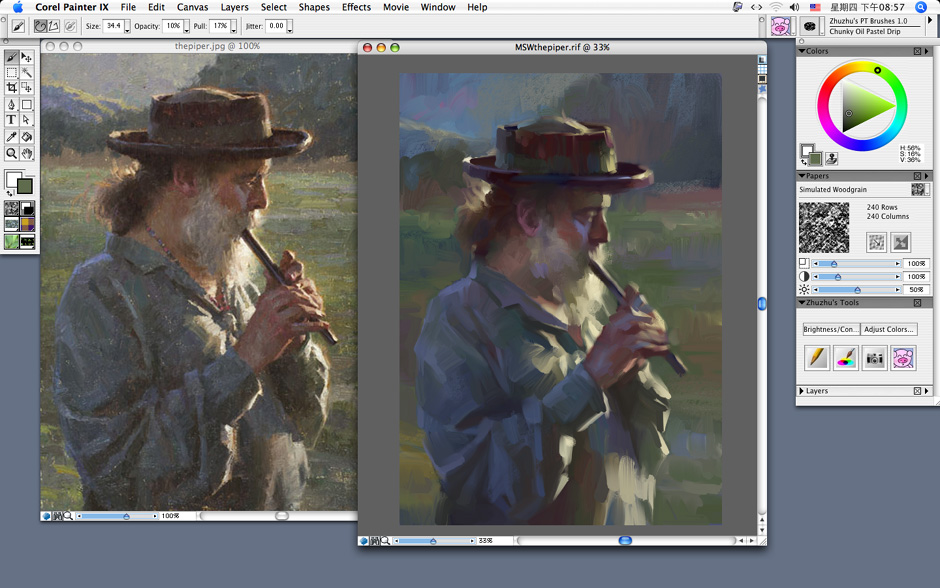Click the pencil icon in Zhuzhu's Tools
This screenshot has width=940, height=588.
point(817,358)
